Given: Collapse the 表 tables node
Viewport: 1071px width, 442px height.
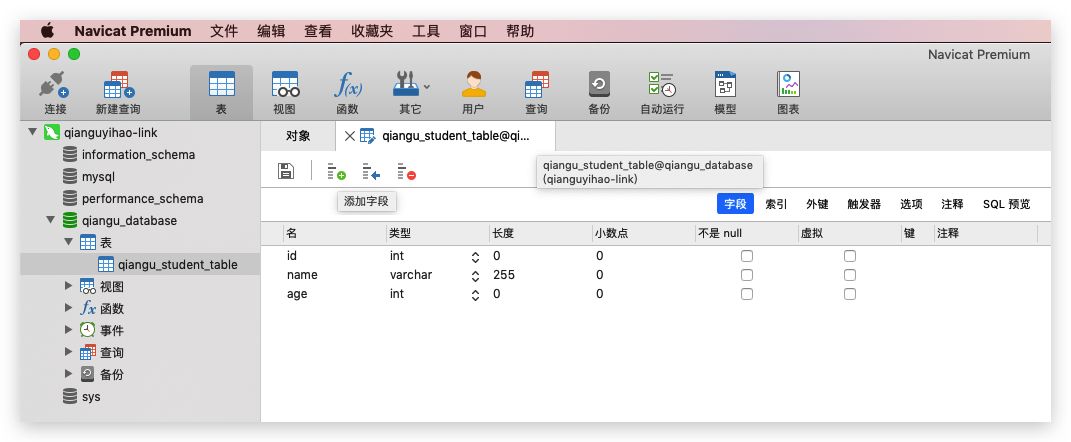Looking at the screenshot, I should click(x=69, y=242).
